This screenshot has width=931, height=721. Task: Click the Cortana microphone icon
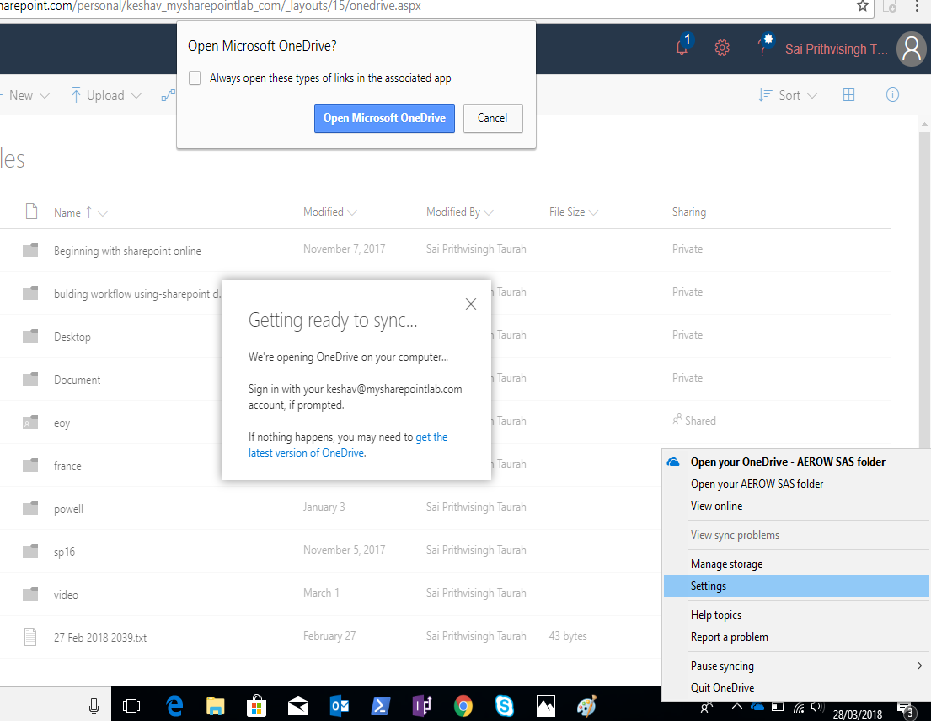point(94,706)
